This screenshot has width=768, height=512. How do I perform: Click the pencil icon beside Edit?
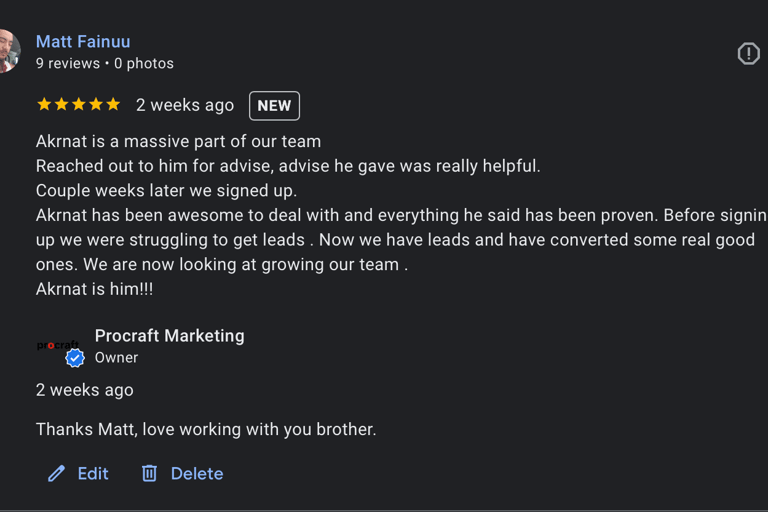pyautogui.click(x=56, y=474)
